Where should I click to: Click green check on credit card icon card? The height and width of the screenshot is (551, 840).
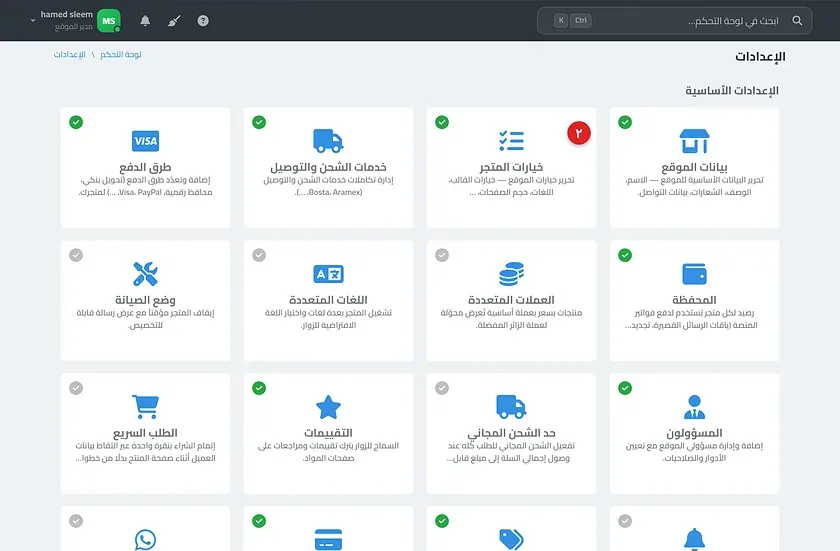[x=259, y=520]
